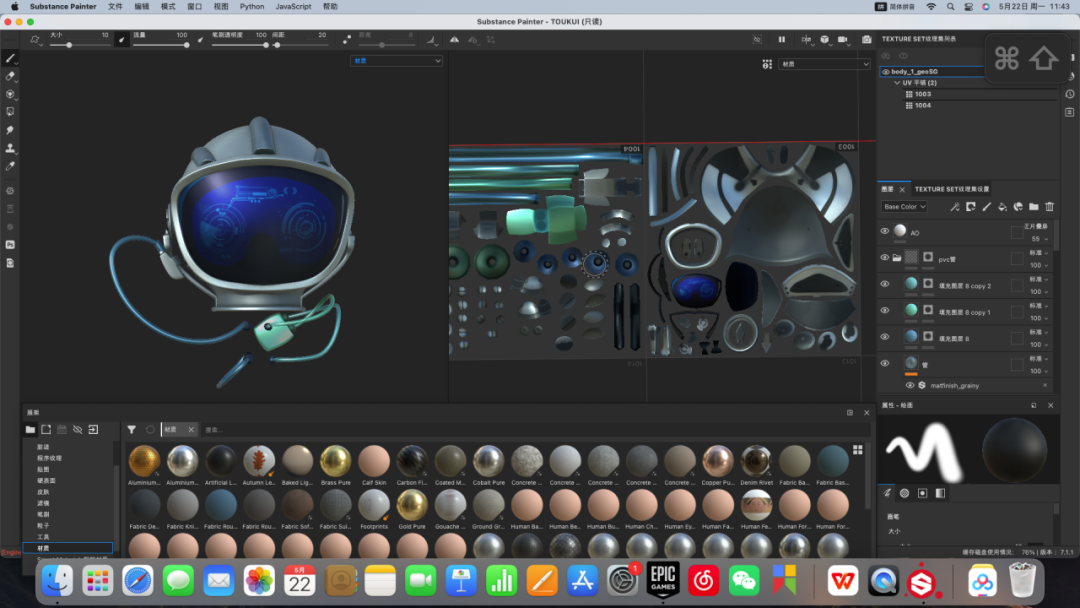Image resolution: width=1080 pixels, height=608 pixels.
Task: Hide the matfinish_grainy effect
Action: 909,385
